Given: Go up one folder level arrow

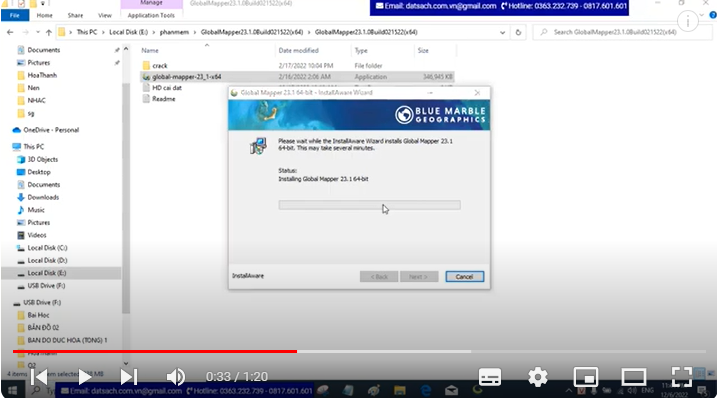Looking at the screenshot, I should point(49,32).
